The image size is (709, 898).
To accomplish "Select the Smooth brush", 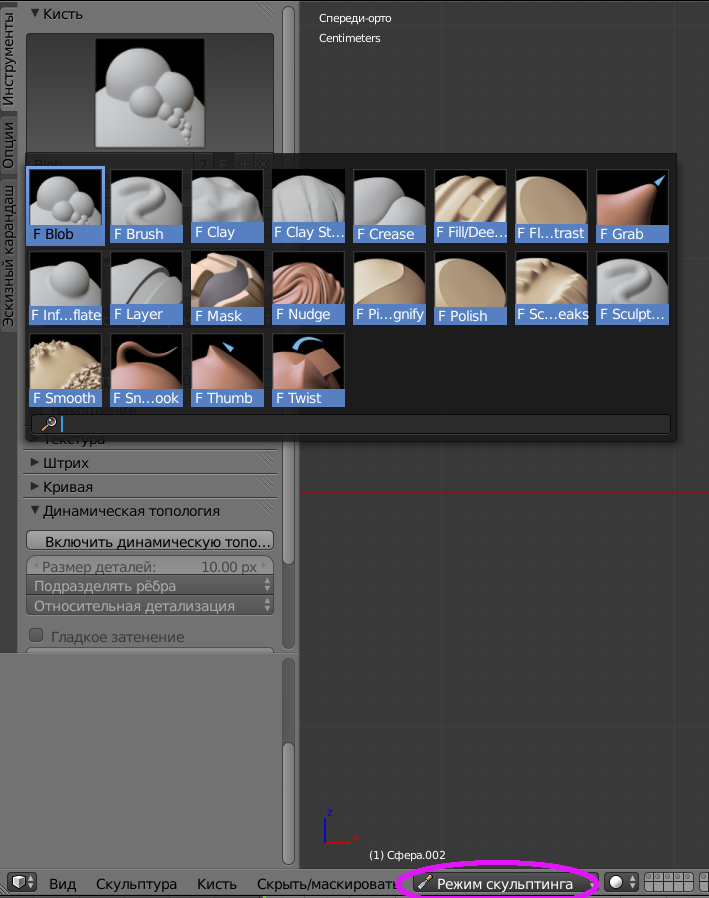I will pos(65,371).
